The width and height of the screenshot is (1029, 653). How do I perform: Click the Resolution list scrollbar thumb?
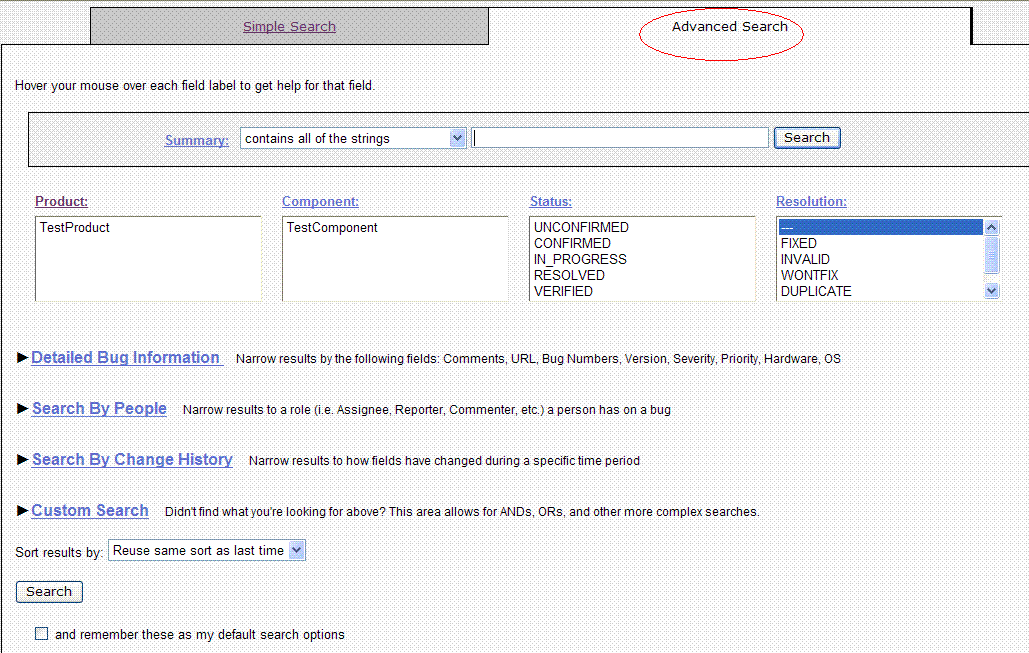992,255
